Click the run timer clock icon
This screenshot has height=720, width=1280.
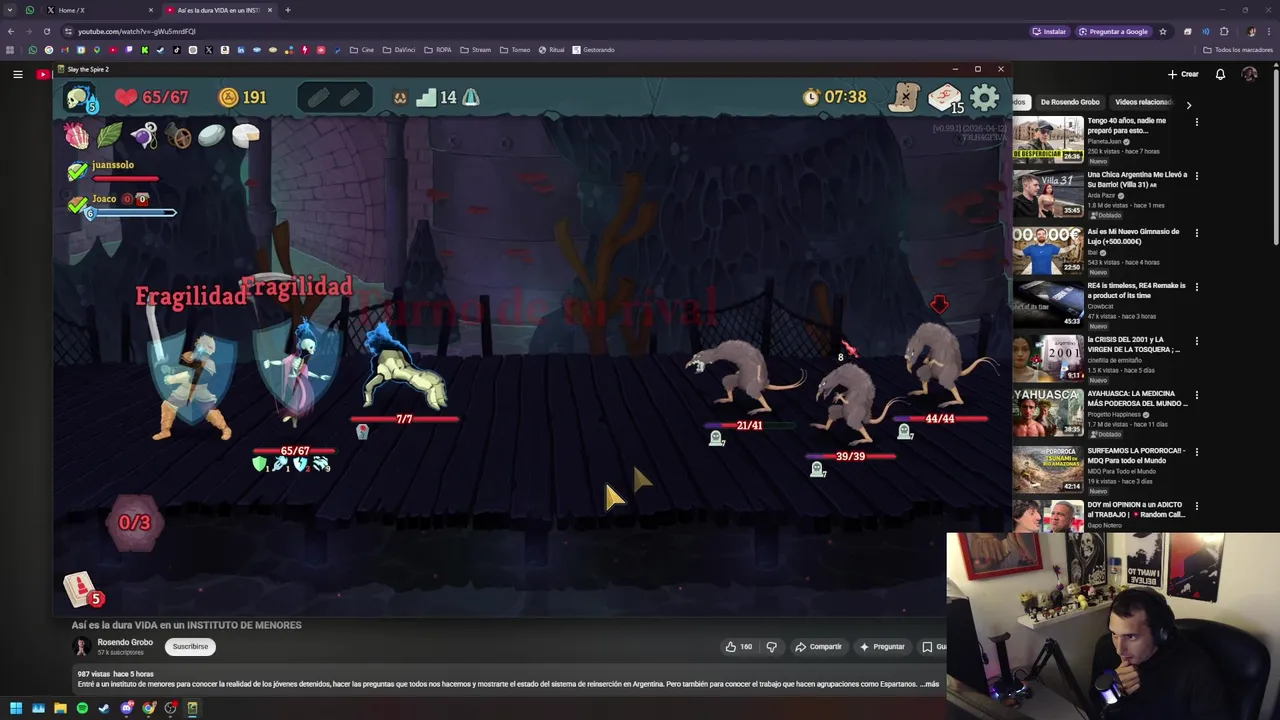coord(811,97)
